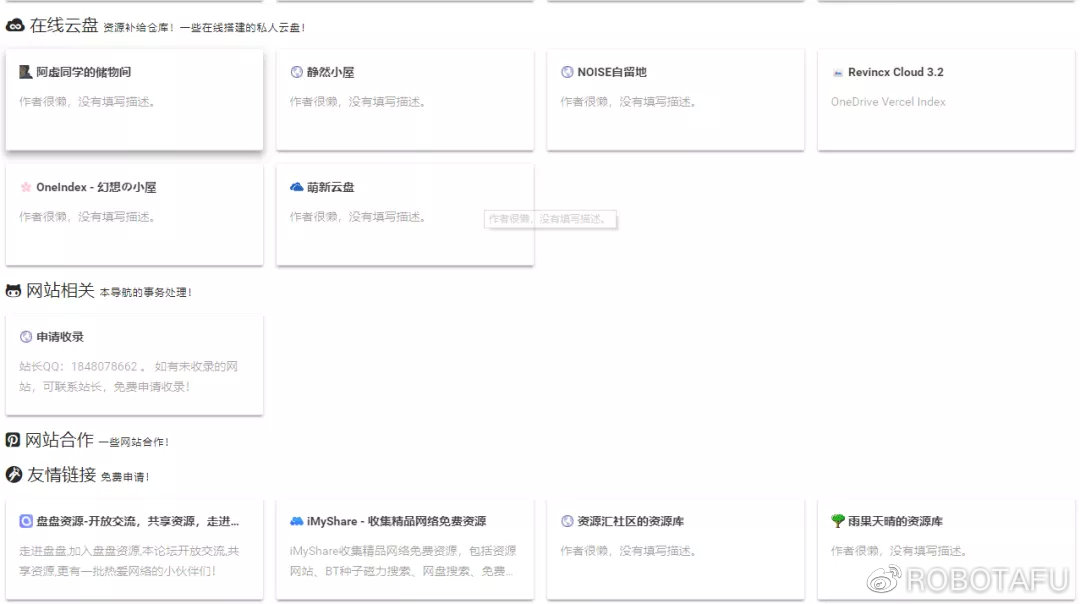This screenshot has height=604, width=1080.
Task: Click the 本导航的事务处理 subtitle
Action: tap(145, 292)
